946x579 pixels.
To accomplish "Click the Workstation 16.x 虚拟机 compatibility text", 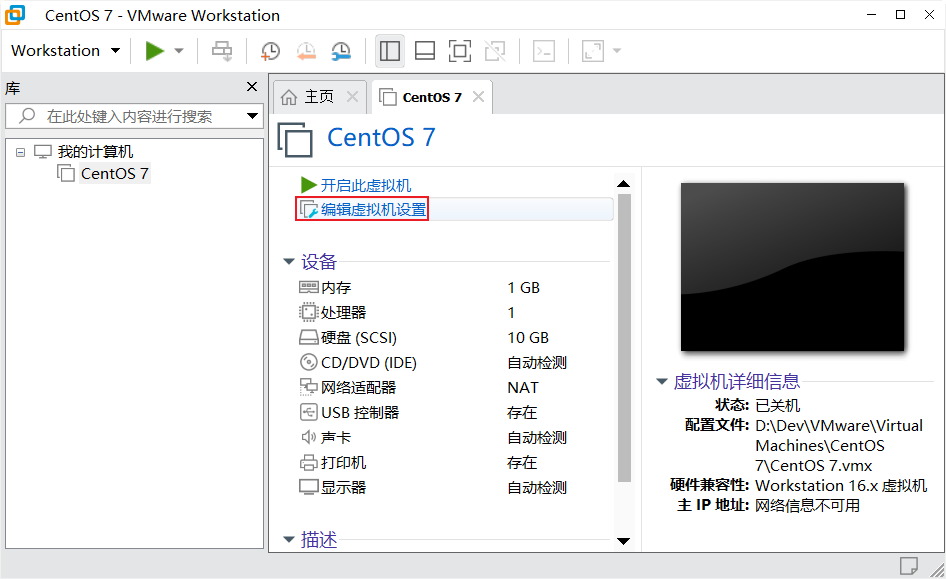I will (x=841, y=486).
